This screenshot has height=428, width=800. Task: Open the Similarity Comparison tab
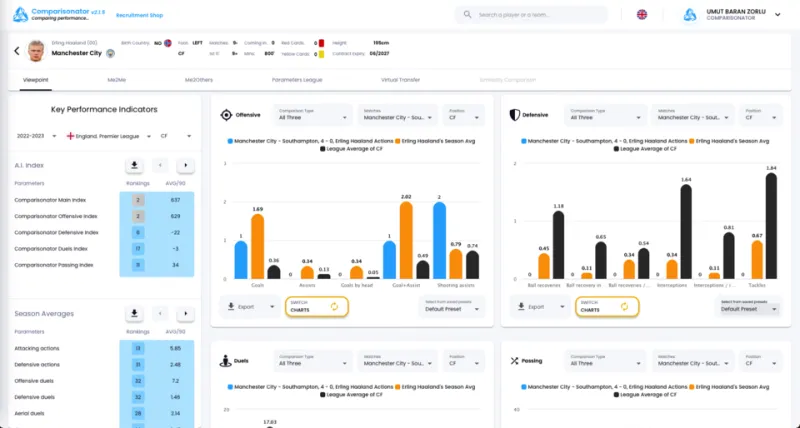508,80
